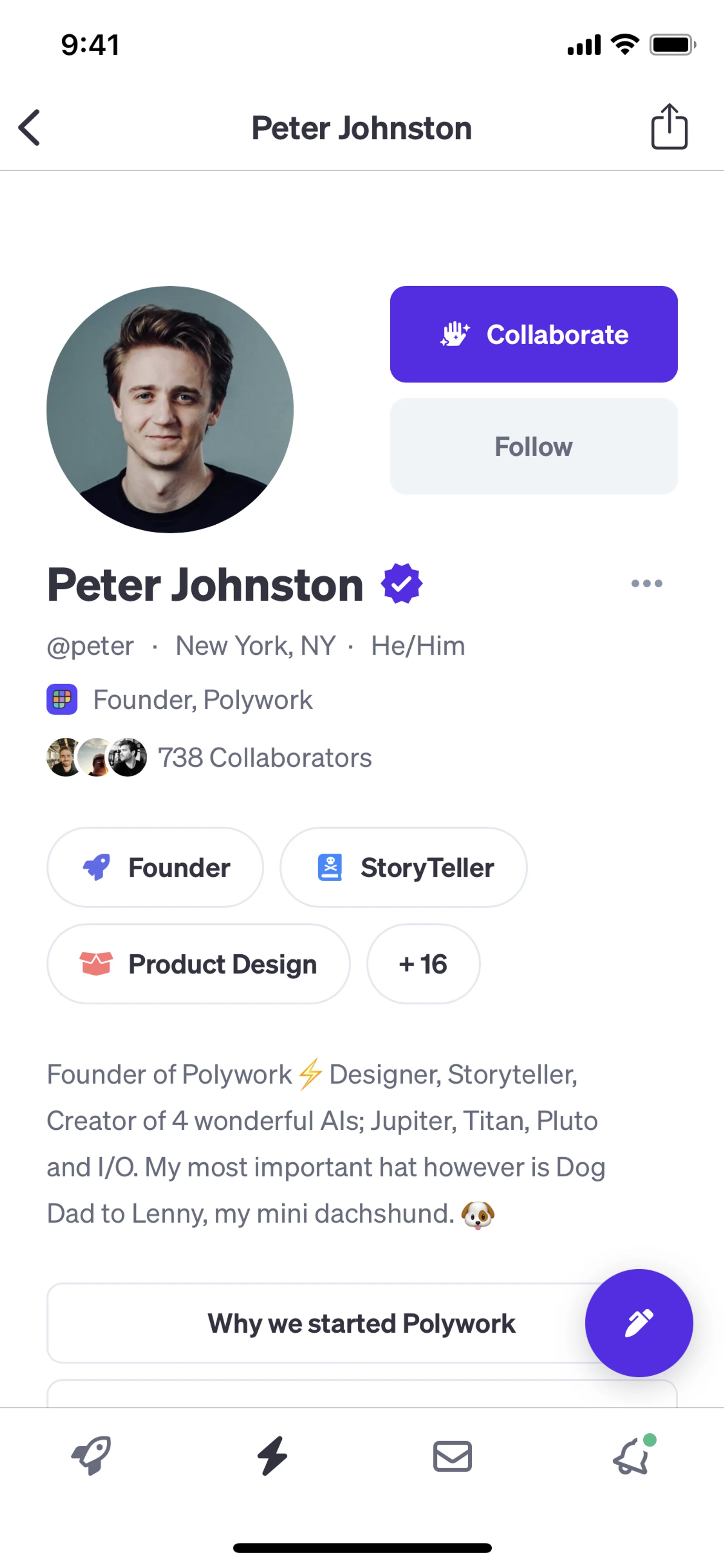The image size is (724, 1568).
Task: Select the Founder badge chip
Action: [x=155, y=868]
